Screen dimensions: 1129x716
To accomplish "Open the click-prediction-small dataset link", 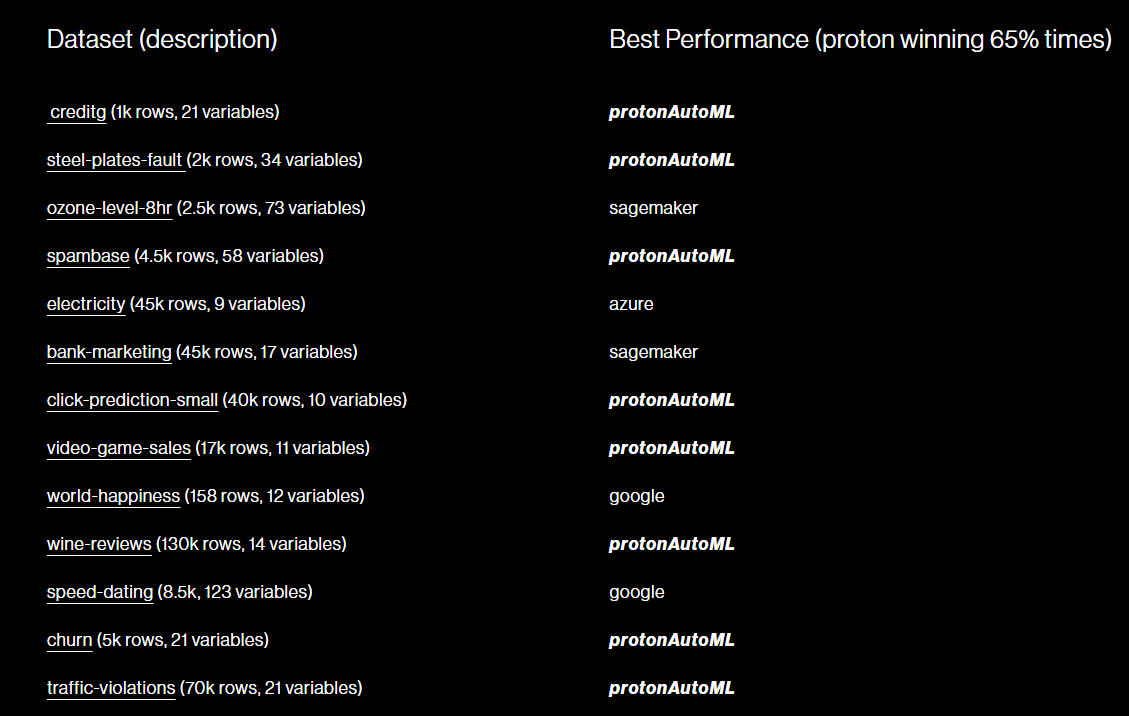I will tap(132, 400).
